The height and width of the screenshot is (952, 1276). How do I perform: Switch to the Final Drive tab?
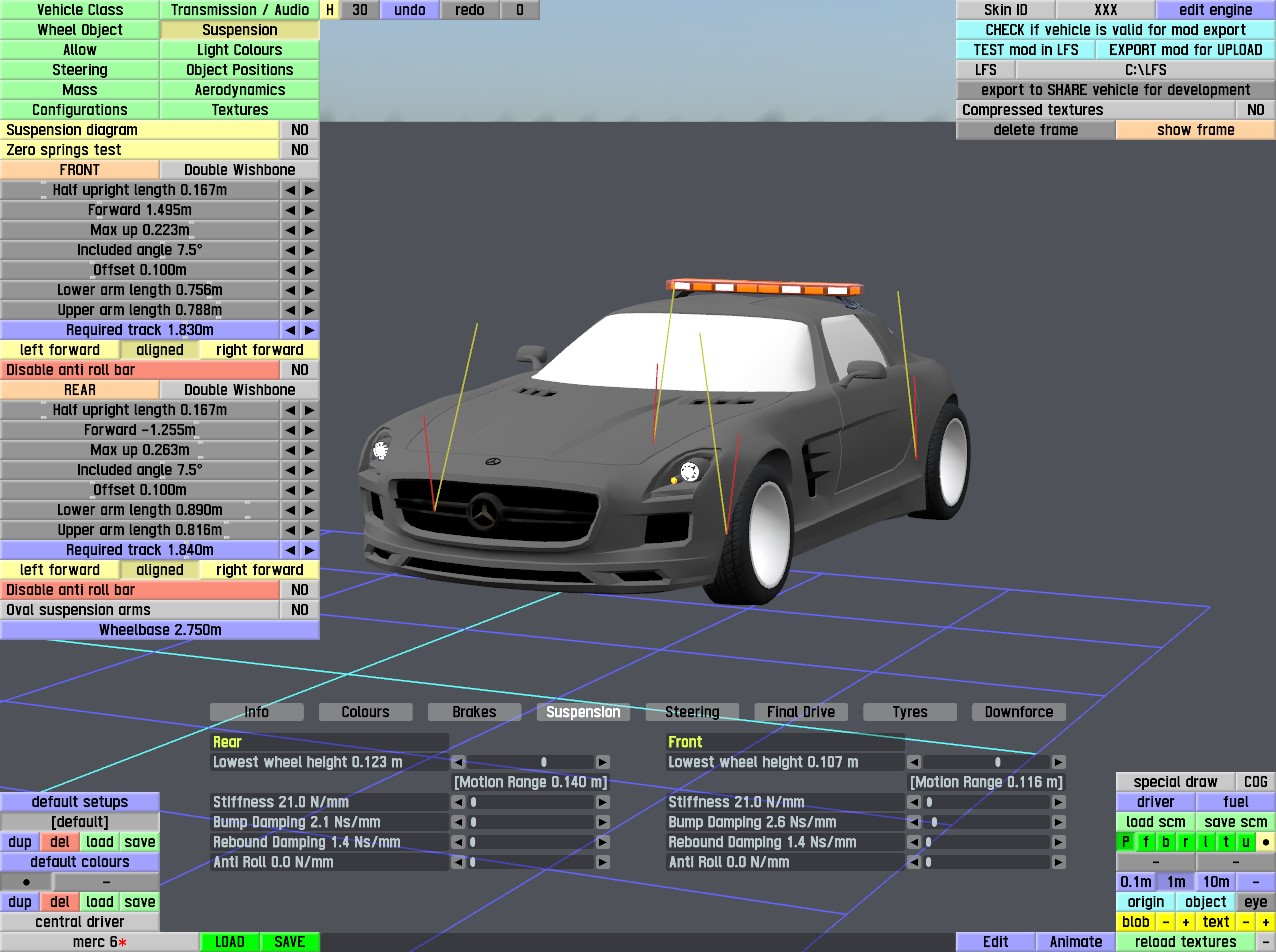801,712
